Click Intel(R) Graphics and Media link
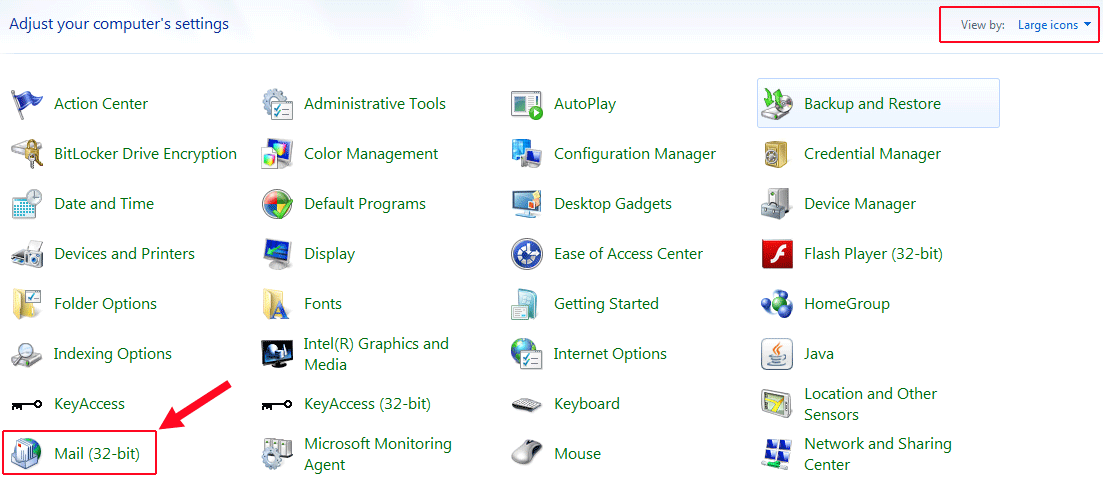Viewport: 1103px width, 478px height. click(x=376, y=354)
